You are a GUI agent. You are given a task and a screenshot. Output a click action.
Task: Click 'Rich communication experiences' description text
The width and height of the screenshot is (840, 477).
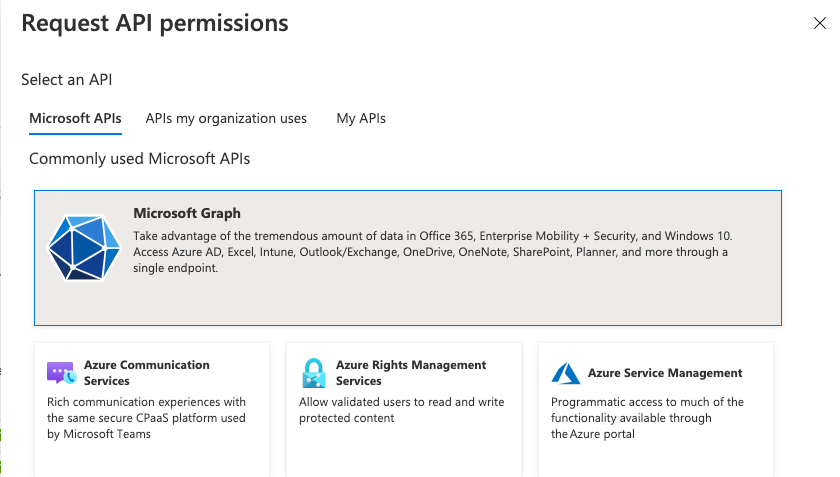click(146, 418)
